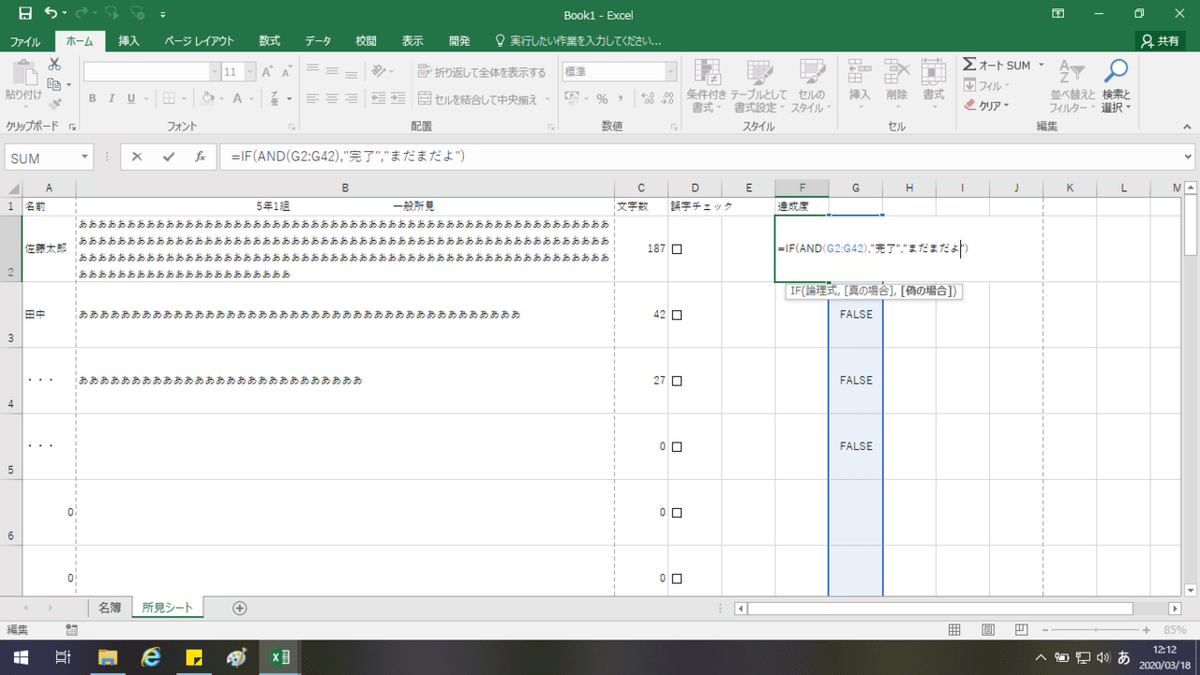The width and height of the screenshot is (1200, 675).
Task: Click the AutoSum sigma icon
Action: (x=969, y=65)
